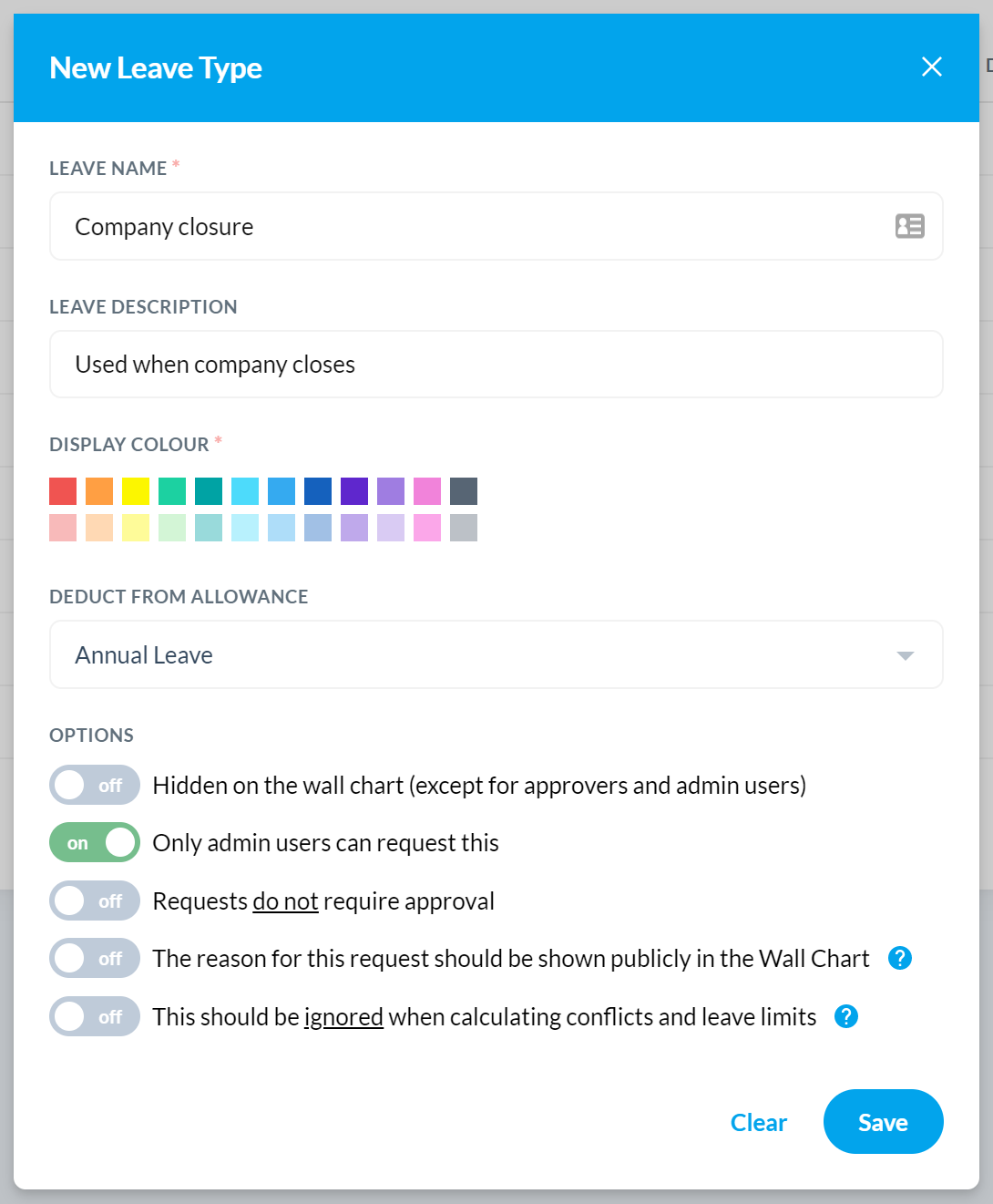Select the light pink swatch in second row

63,528
